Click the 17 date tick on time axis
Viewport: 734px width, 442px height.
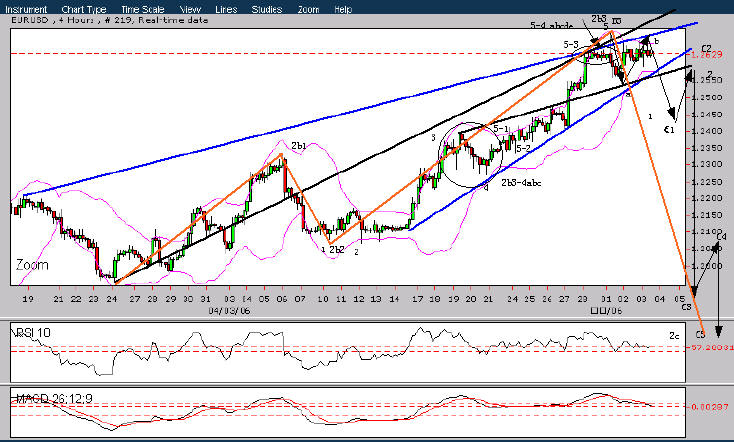click(417, 299)
